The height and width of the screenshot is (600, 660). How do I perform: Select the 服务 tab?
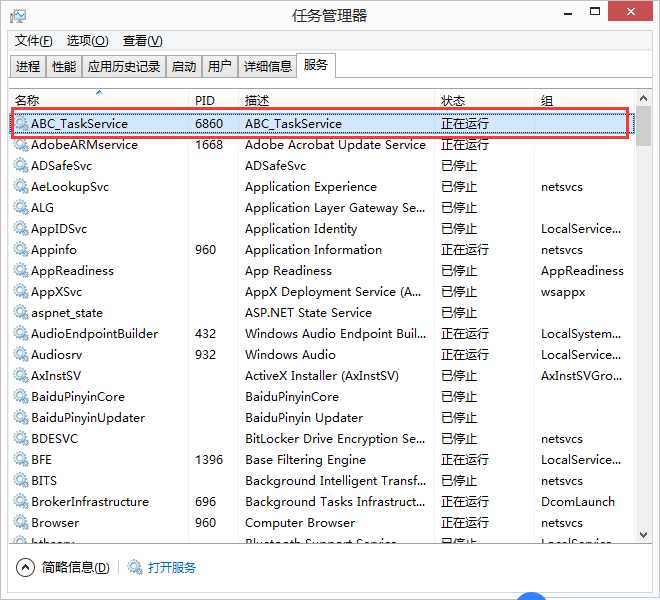click(316, 65)
